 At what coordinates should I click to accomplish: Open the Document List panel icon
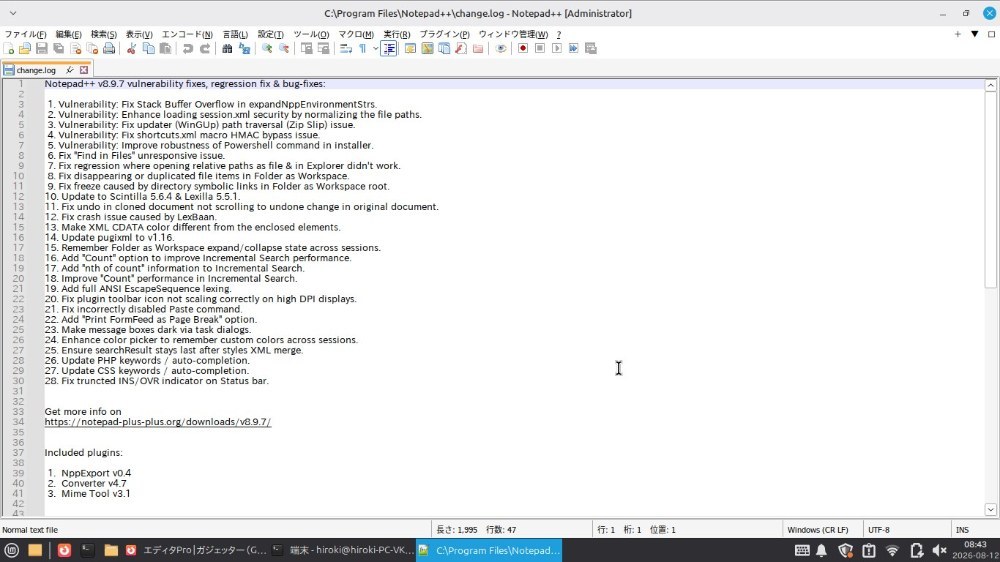[x=444, y=48]
